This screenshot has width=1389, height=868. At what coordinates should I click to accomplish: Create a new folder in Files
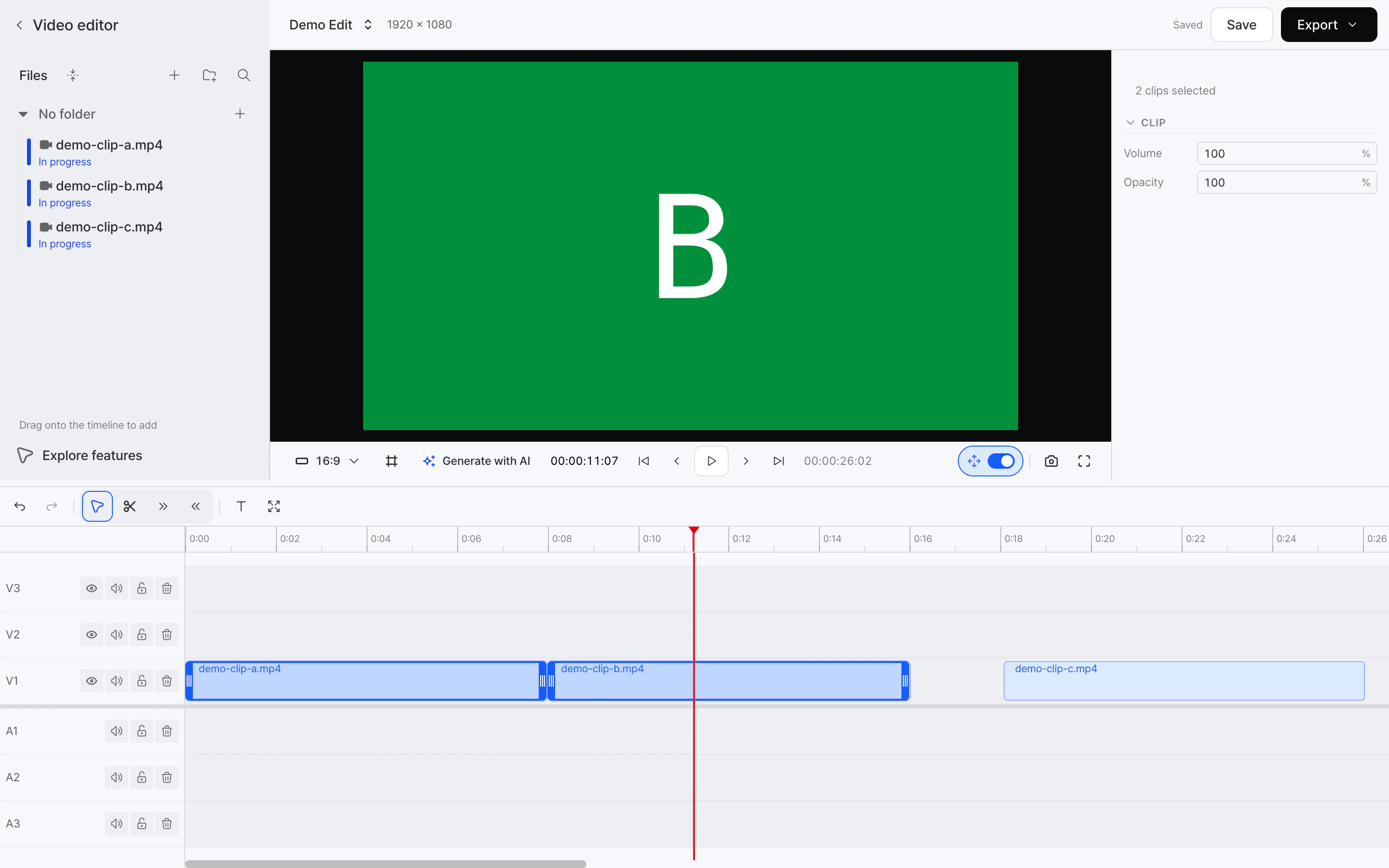click(209, 75)
